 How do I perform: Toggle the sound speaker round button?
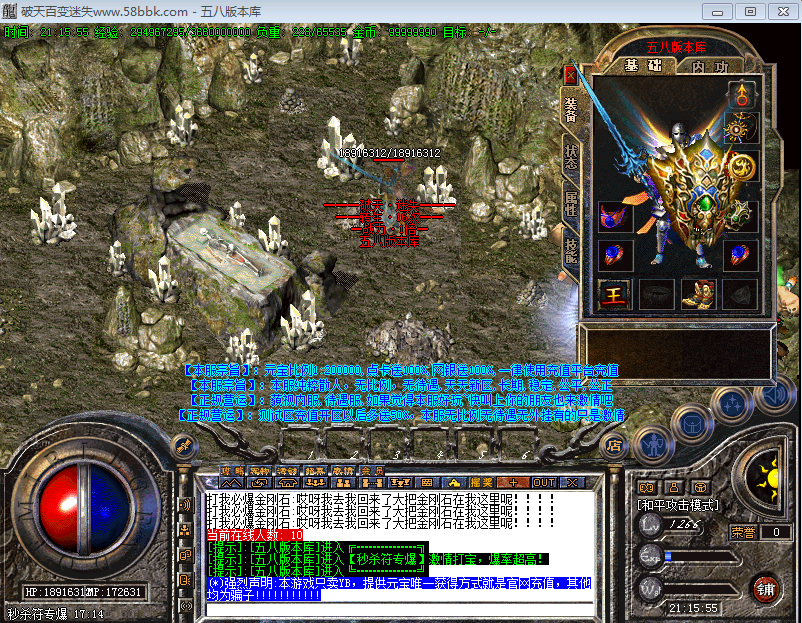click(776, 395)
